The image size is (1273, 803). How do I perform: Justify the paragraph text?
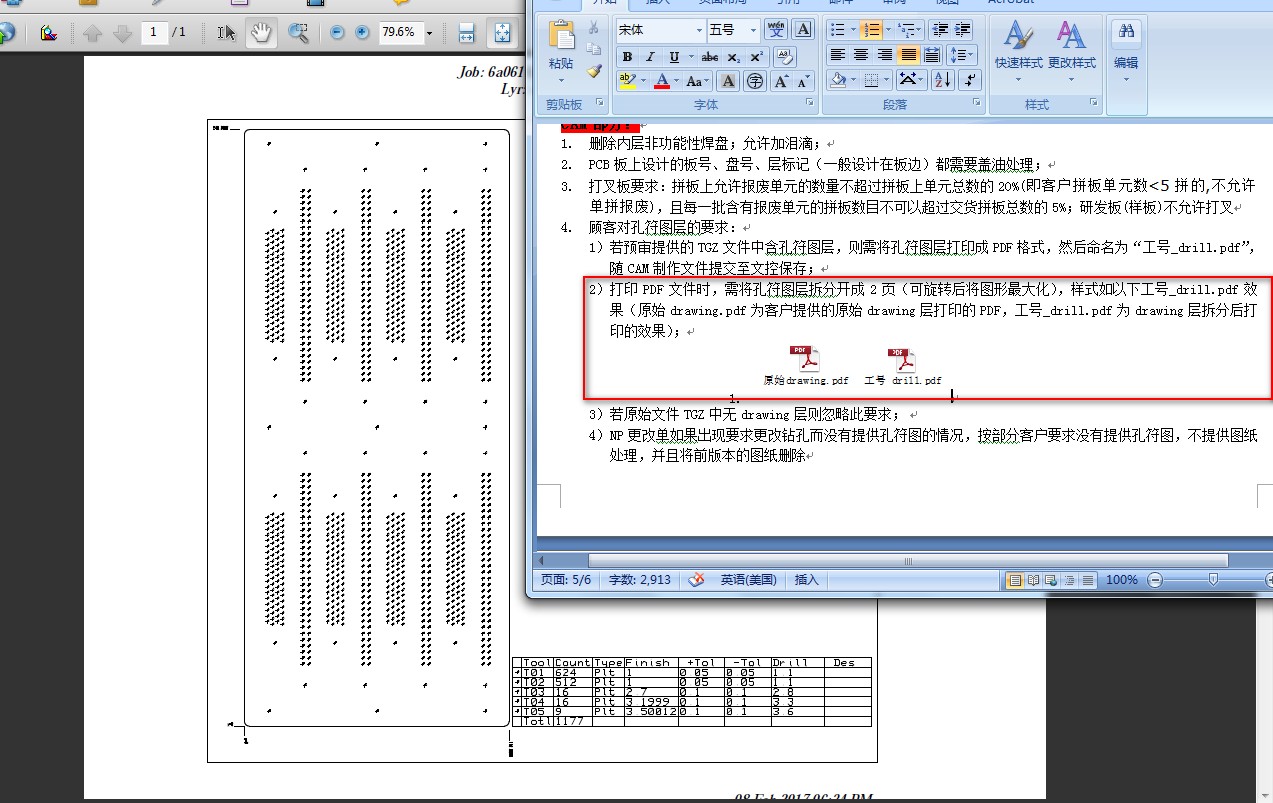(x=908, y=55)
